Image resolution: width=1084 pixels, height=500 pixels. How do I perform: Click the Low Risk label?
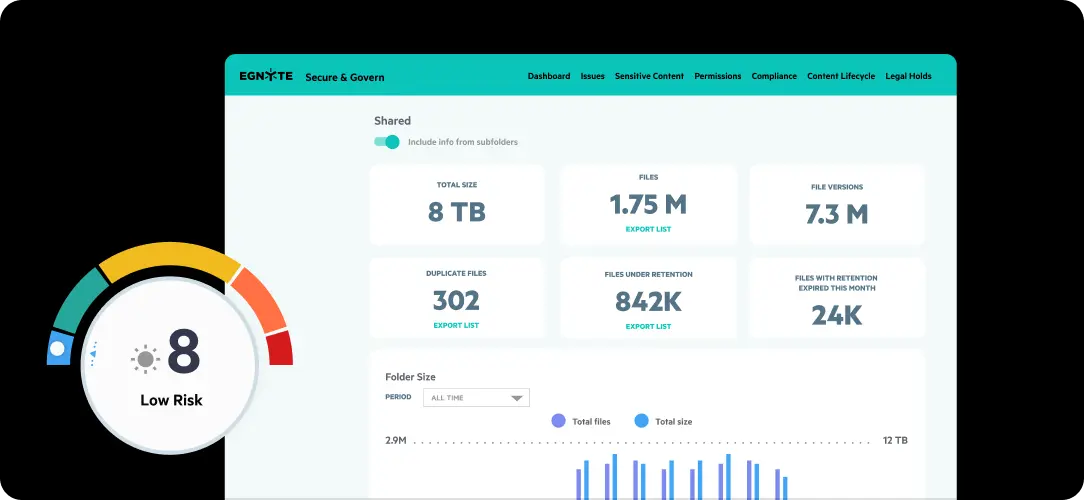pyautogui.click(x=171, y=400)
